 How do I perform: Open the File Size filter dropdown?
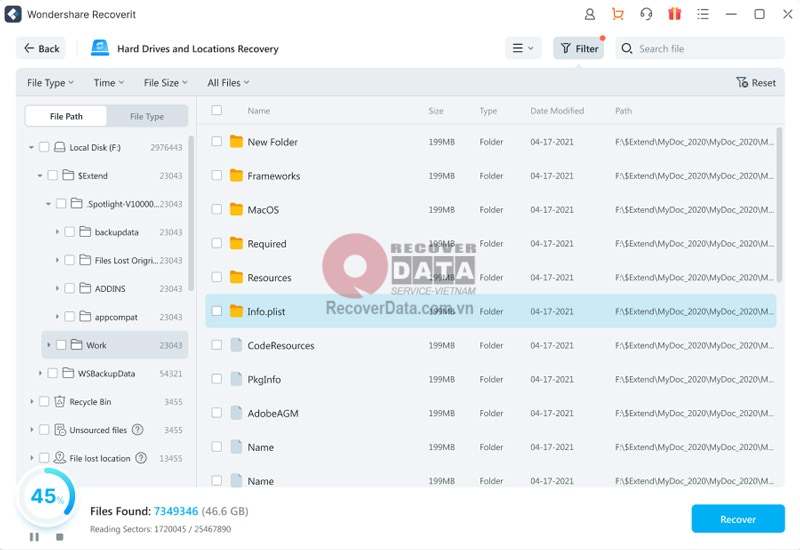click(x=165, y=83)
